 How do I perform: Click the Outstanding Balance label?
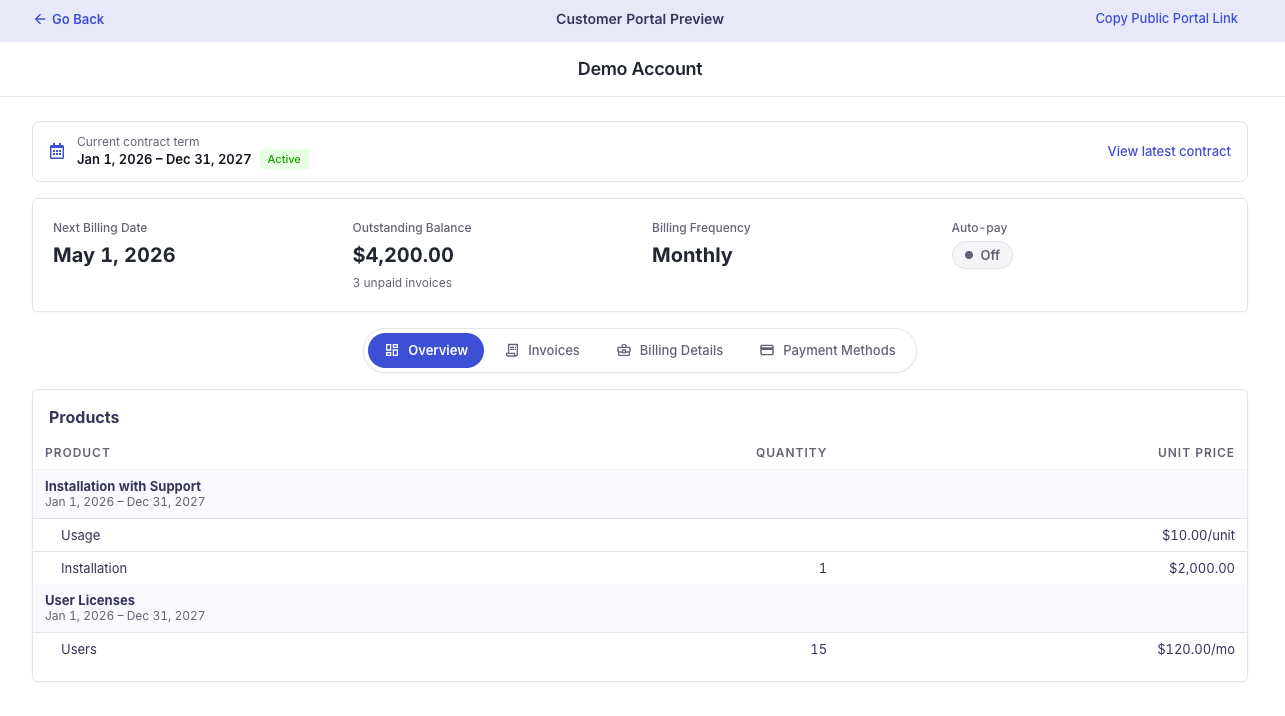pos(412,228)
